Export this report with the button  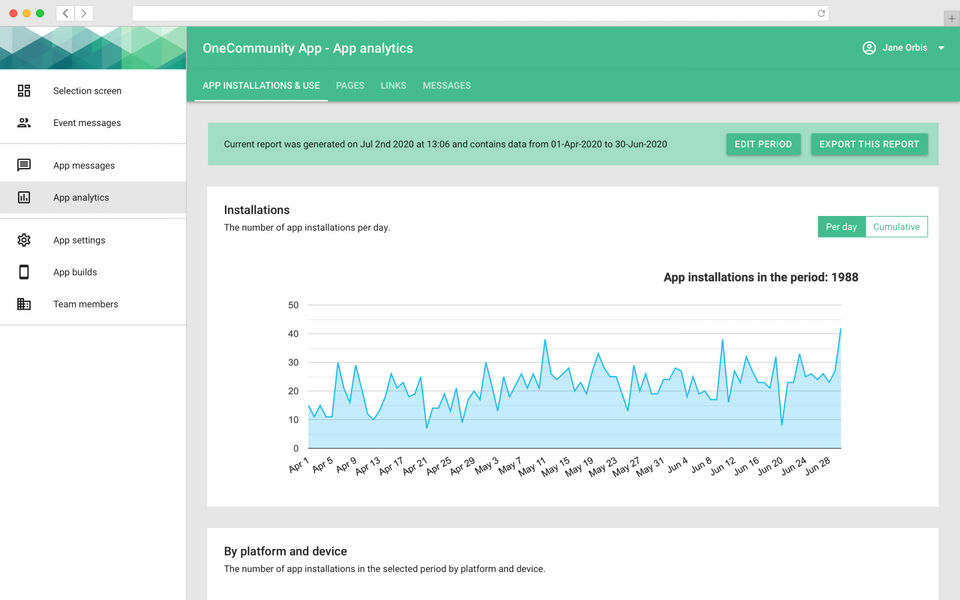(x=869, y=144)
